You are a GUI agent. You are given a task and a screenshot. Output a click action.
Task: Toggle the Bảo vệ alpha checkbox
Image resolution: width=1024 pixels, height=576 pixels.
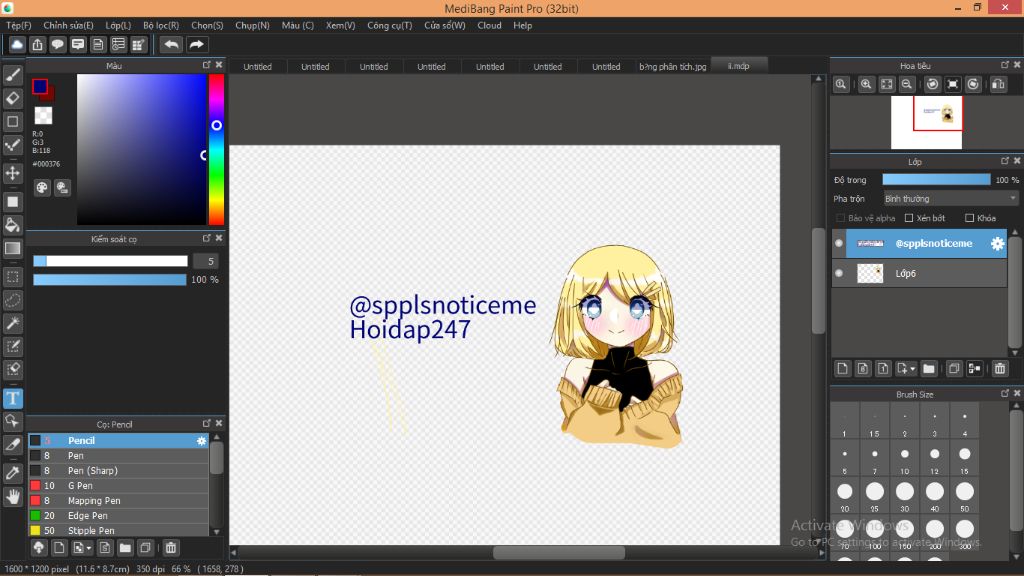tap(840, 218)
